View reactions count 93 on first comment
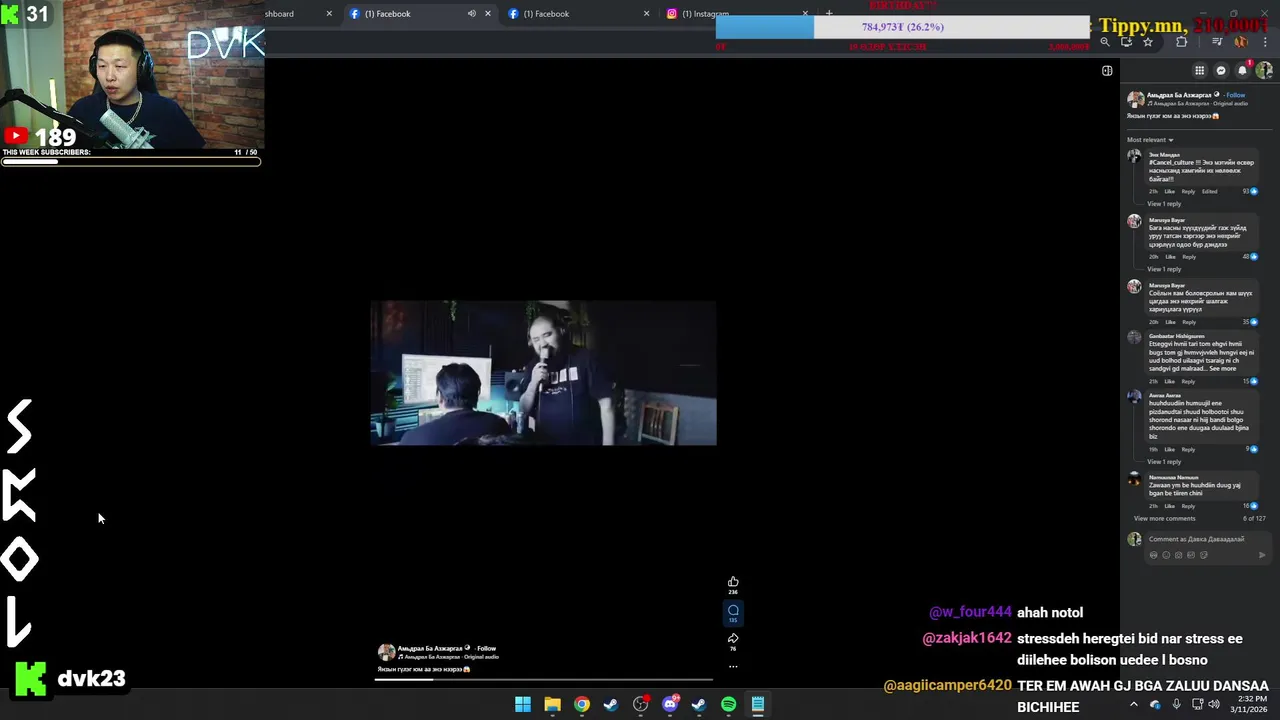This screenshot has width=1280, height=720. [x=1250, y=191]
